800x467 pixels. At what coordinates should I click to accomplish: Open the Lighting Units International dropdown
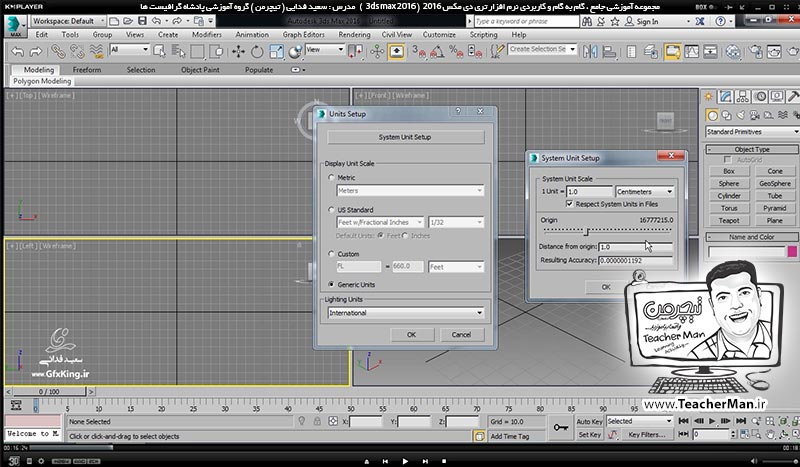(x=406, y=313)
